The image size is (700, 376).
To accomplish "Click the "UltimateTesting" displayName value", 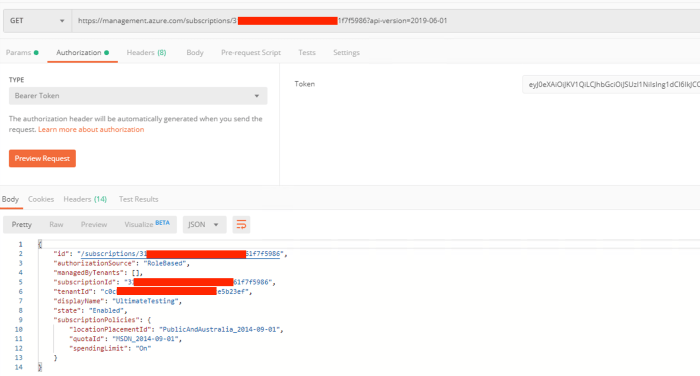I will (146, 301).
